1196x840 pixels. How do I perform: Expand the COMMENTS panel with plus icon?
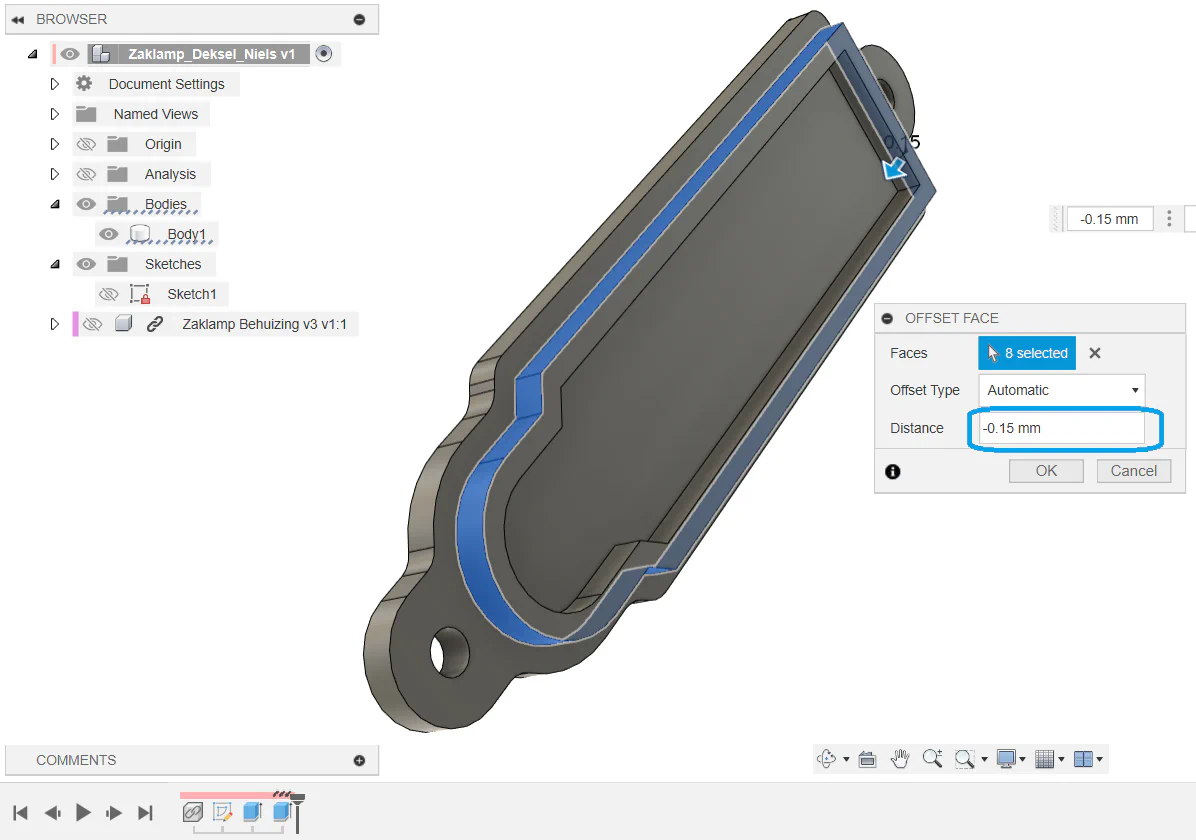(359, 761)
